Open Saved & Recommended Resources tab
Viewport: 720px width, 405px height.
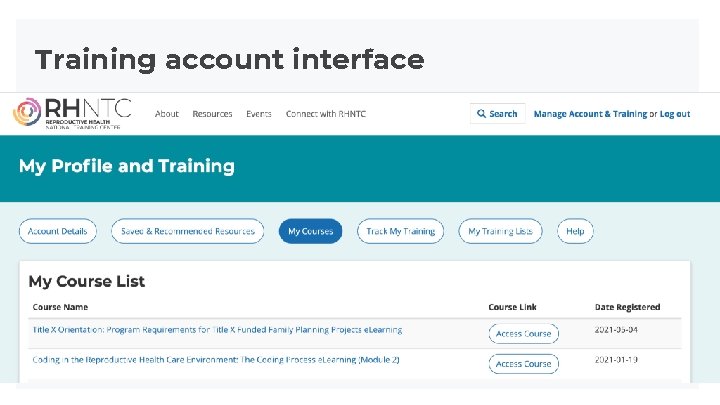(187, 231)
